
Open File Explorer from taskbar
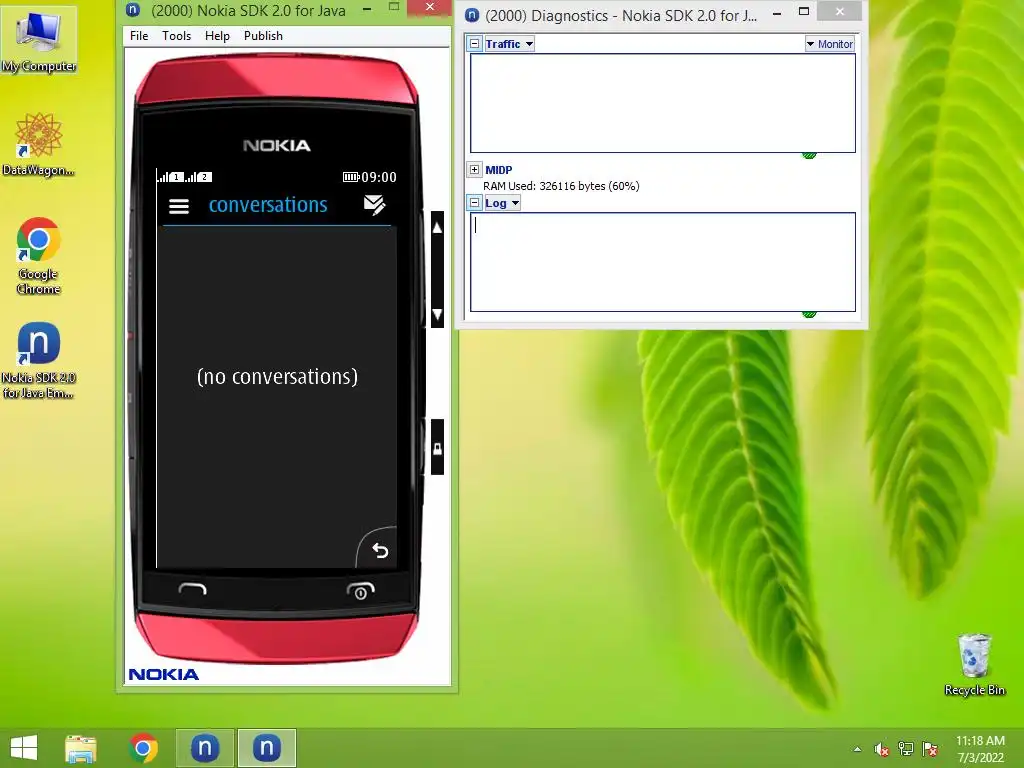coord(81,748)
